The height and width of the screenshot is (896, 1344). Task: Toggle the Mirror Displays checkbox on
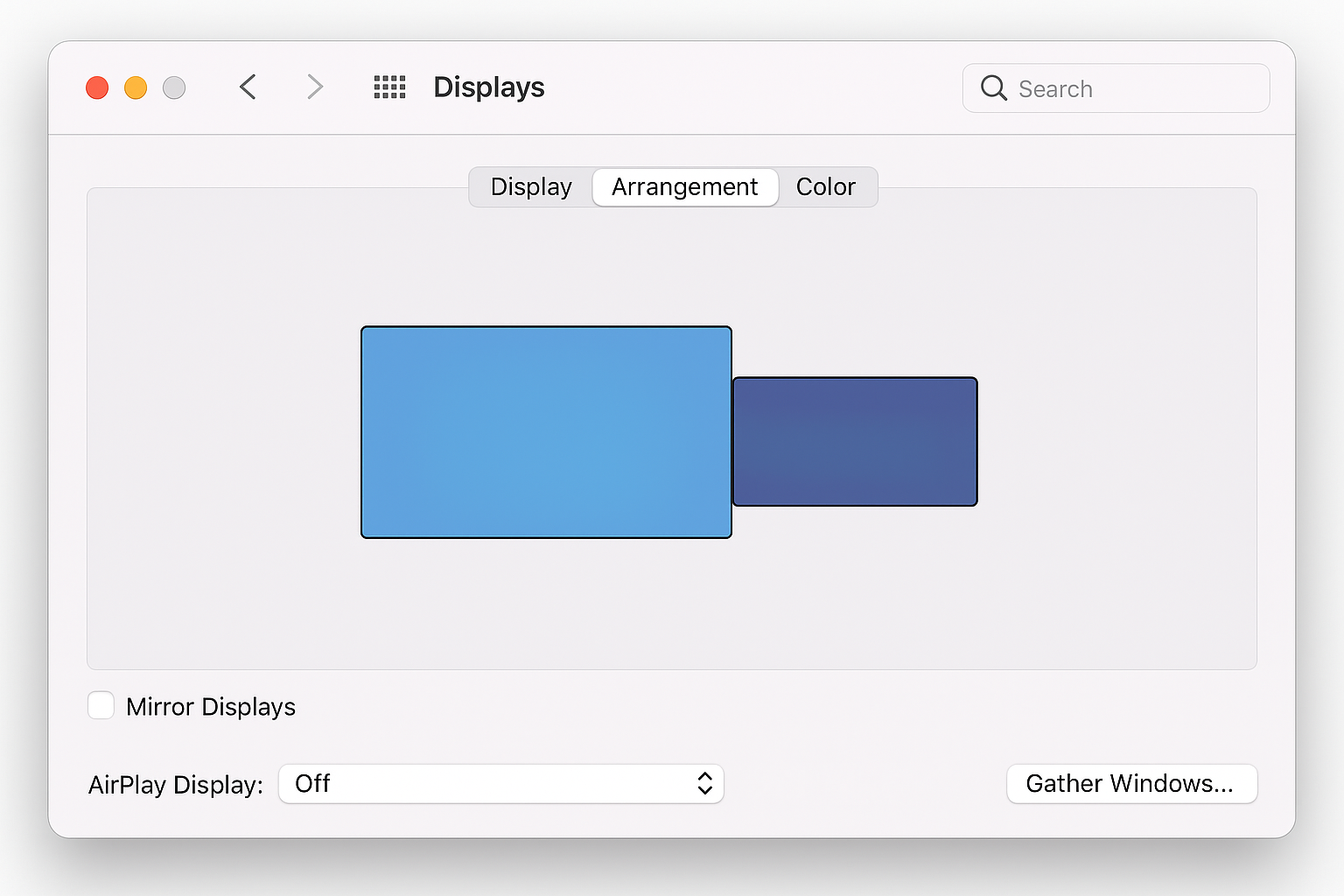(101, 705)
